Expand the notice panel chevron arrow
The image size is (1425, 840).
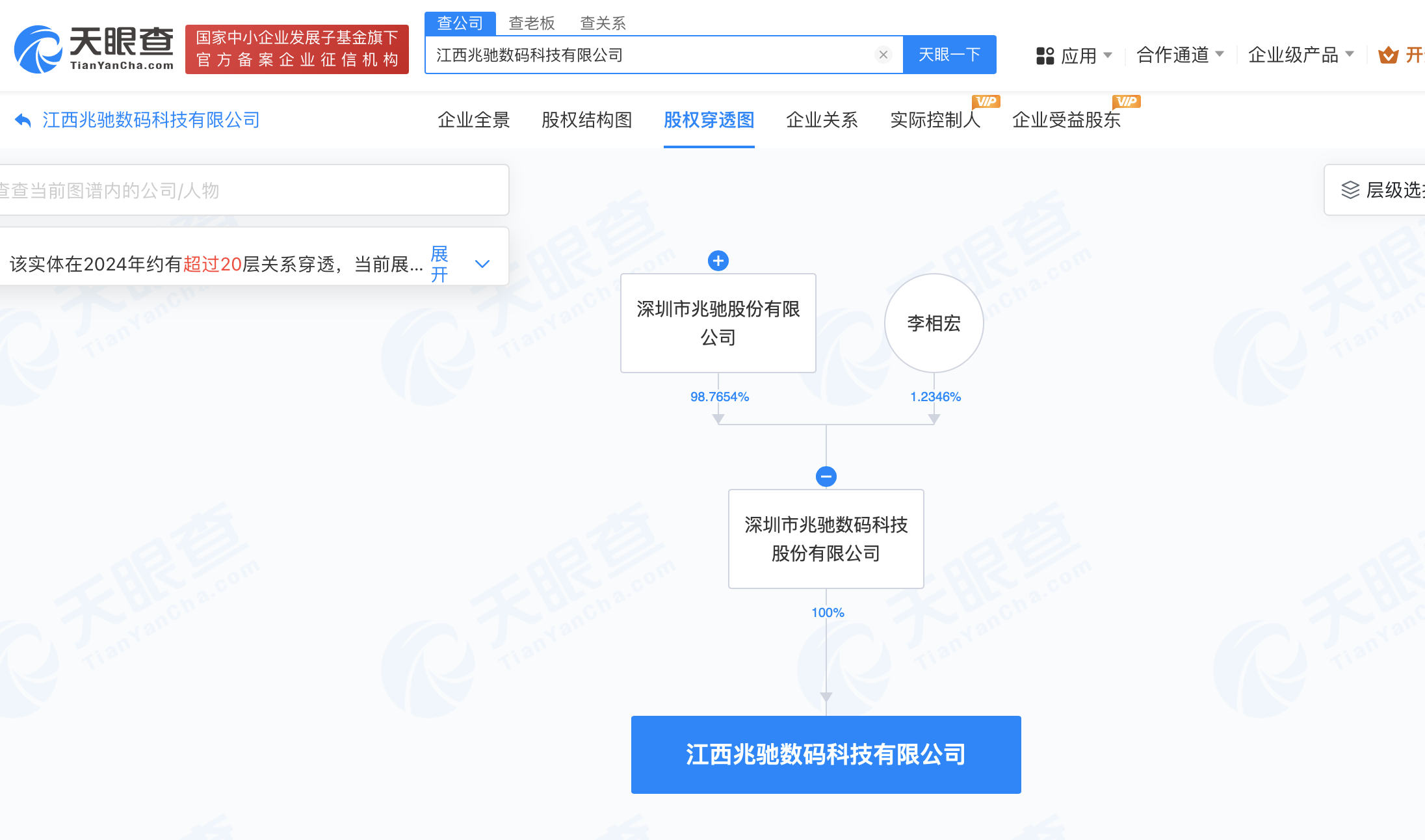[482, 264]
